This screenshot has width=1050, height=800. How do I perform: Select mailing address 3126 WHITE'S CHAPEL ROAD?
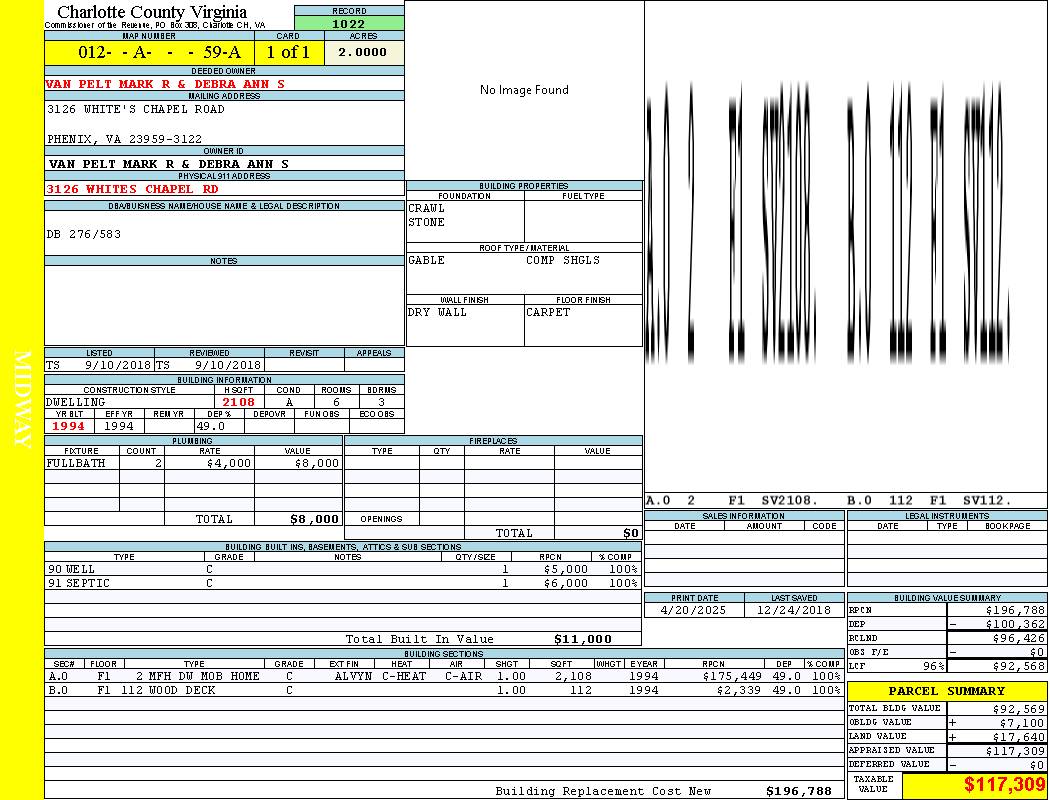[x=136, y=109]
